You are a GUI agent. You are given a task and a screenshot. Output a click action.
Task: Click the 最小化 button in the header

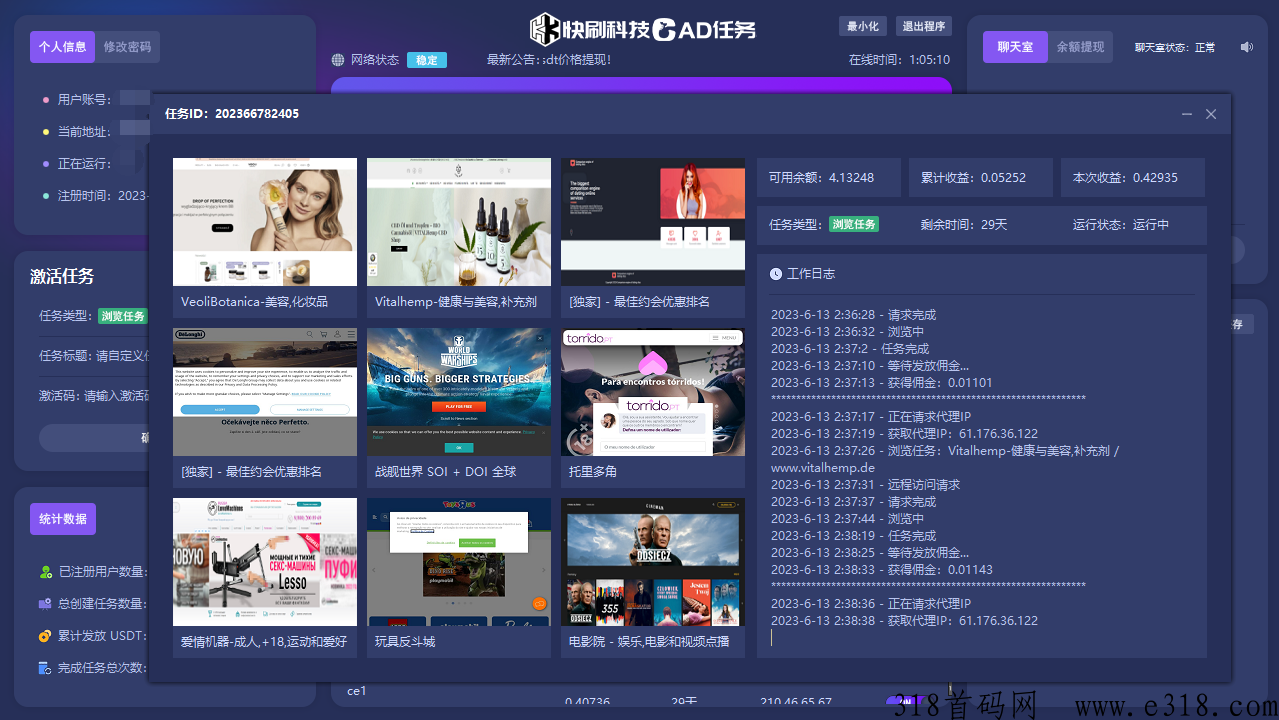[x=863, y=27]
